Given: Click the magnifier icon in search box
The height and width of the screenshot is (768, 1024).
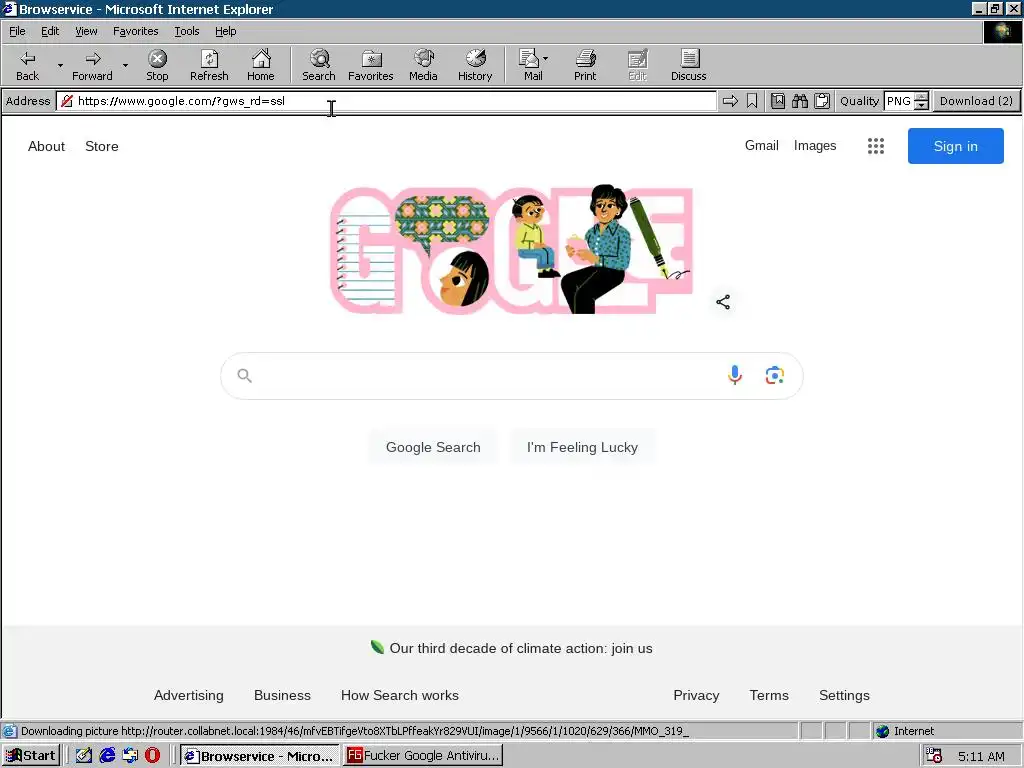Looking at the screenshot, I should point(244,376).
